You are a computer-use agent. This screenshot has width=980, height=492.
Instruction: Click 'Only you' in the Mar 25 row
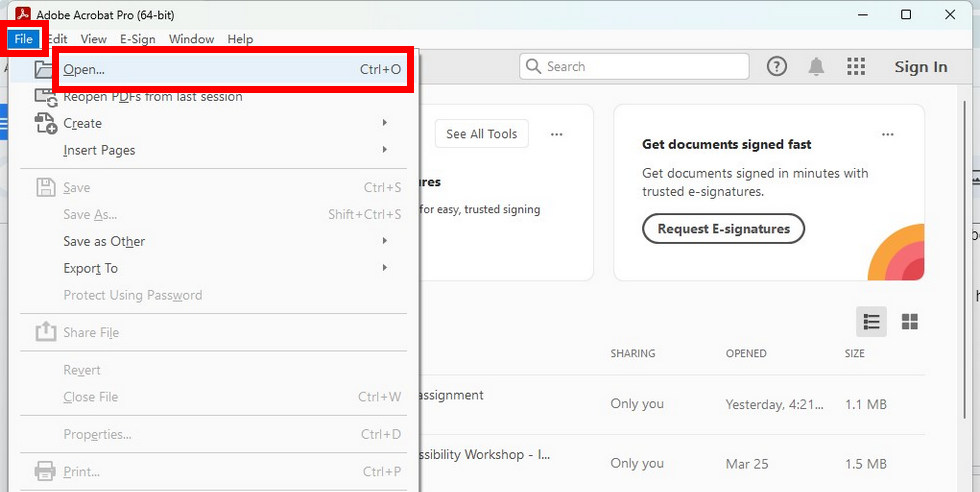pos(637,463)
